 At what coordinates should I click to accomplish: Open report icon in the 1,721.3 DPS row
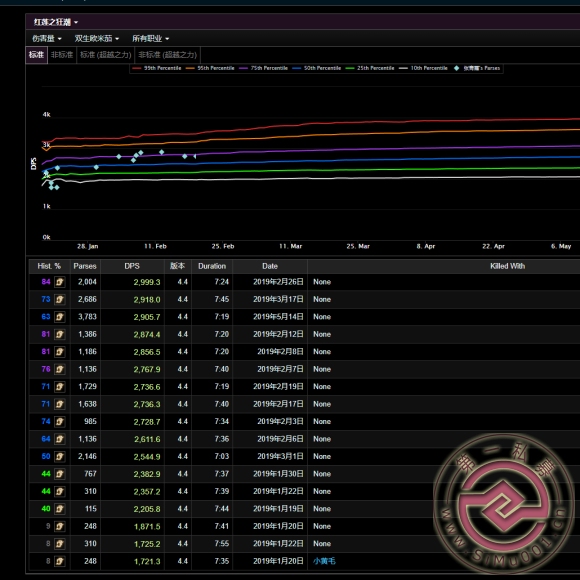(x=60, y=561)
